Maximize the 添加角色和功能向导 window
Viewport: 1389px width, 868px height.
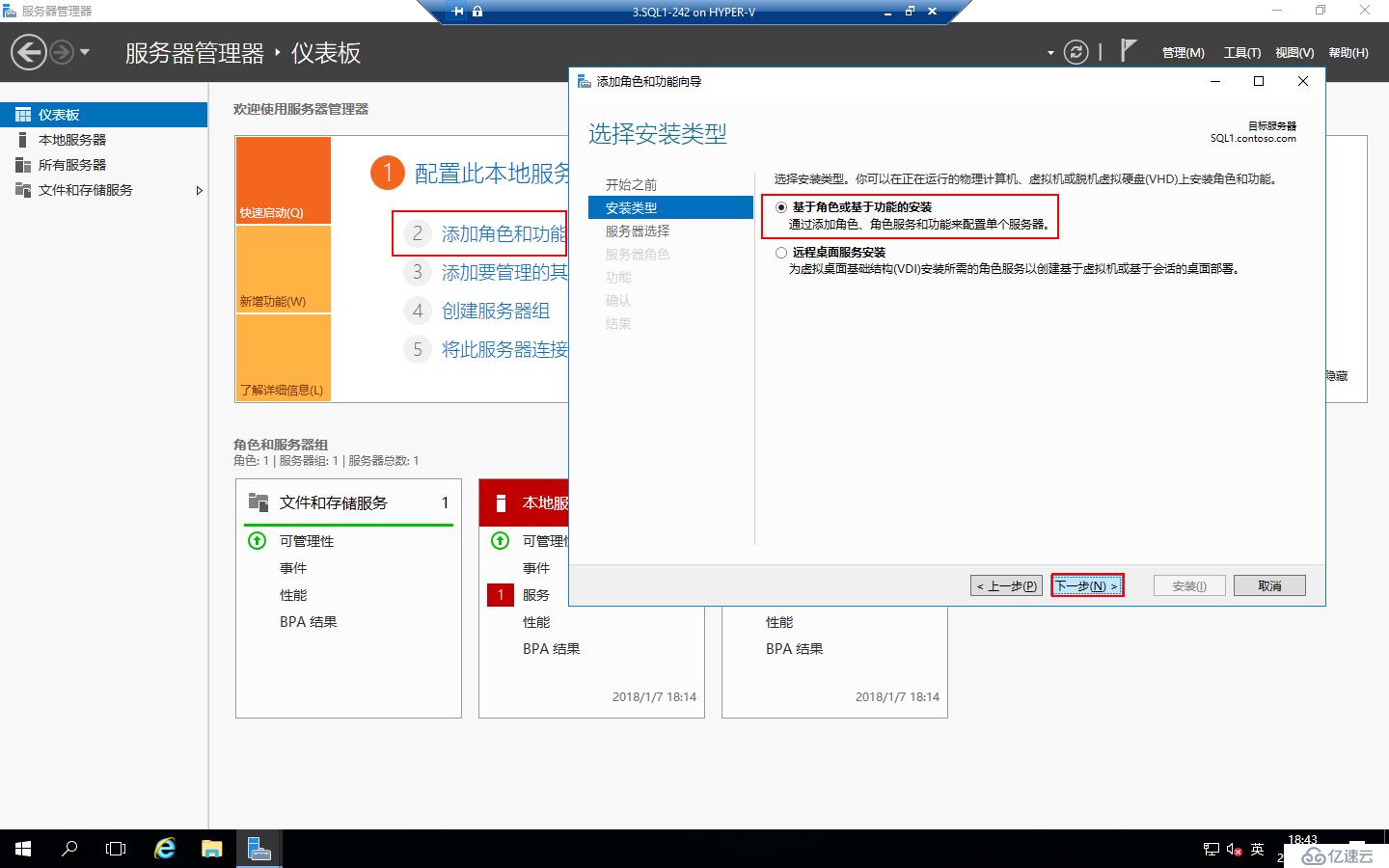click(1259, 81)
